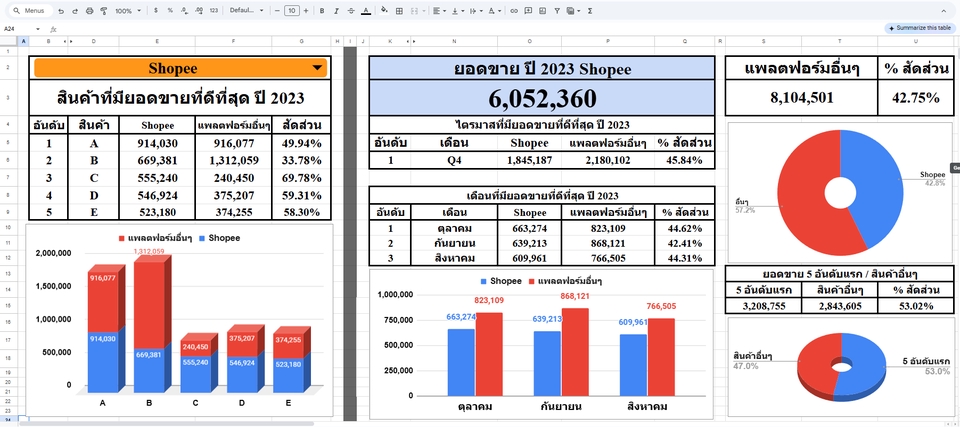
Task: Expand the orange Shopee dropdown
Action: pos(317,68)
